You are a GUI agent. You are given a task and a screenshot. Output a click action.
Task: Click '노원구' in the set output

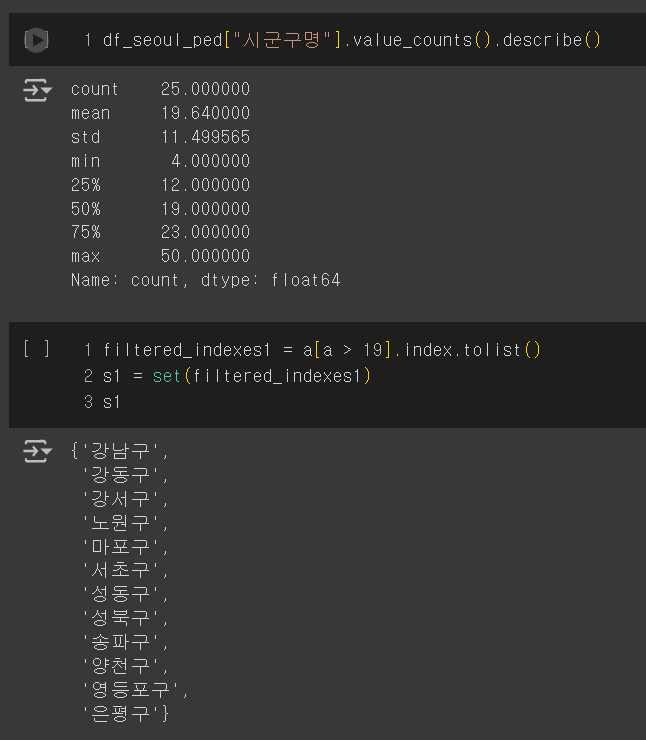(120, 523)
